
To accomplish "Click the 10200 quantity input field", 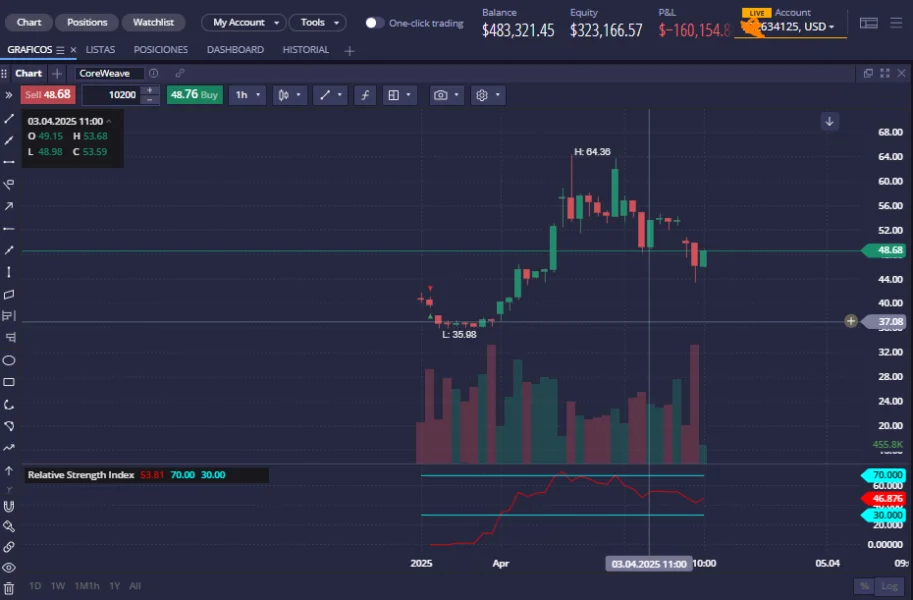I will pos(111,95).
